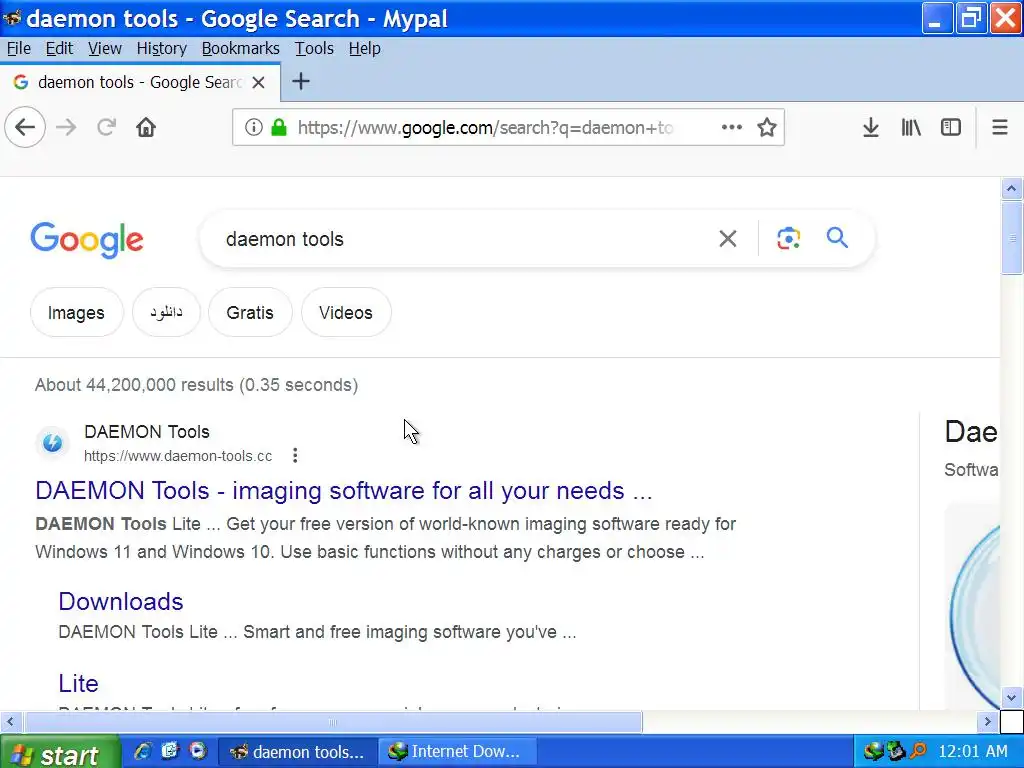This screenshot has height=768, width=1024.
Task: Open page actions three-dot menu in the address bar
Action: pyautogui.click(x=731, y=127)
